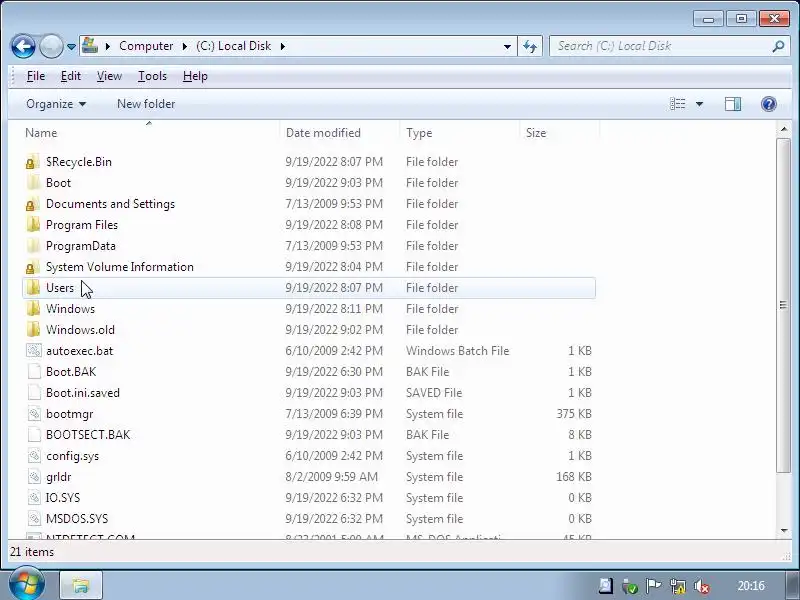Open Action Center flag tray icon
This screenshot has width=800, height=600.
coord(653,586)
